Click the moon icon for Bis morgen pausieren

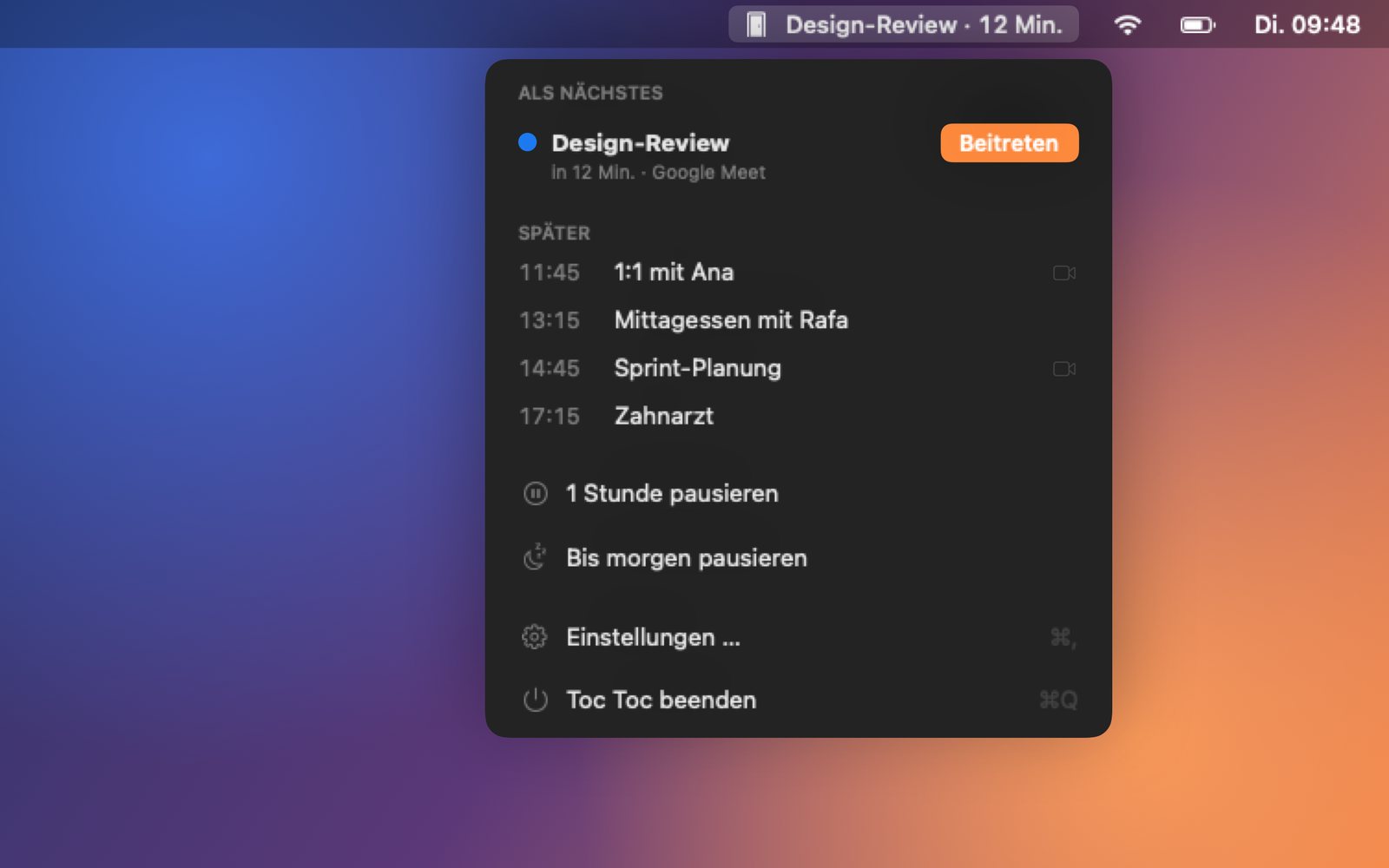pyautogui.click(x=536, y=557)
